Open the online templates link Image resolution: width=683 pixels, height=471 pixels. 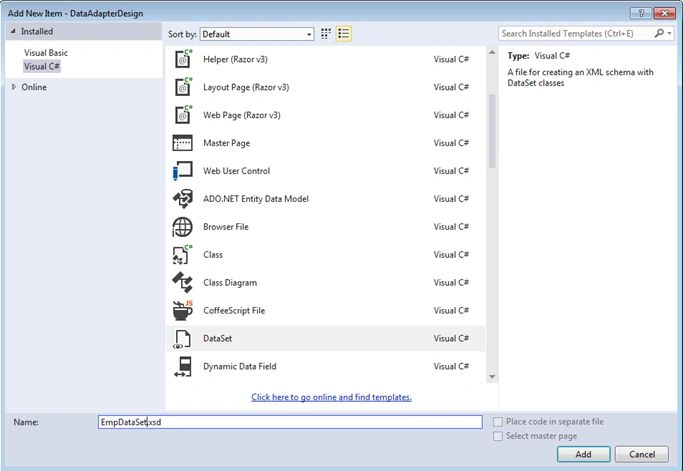[x=331, y=397]
